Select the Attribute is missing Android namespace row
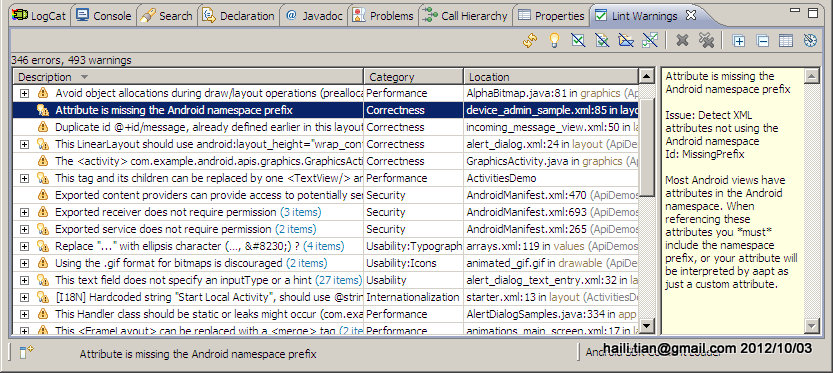Viewport: 833px width, 373px height. pos(326,110)
